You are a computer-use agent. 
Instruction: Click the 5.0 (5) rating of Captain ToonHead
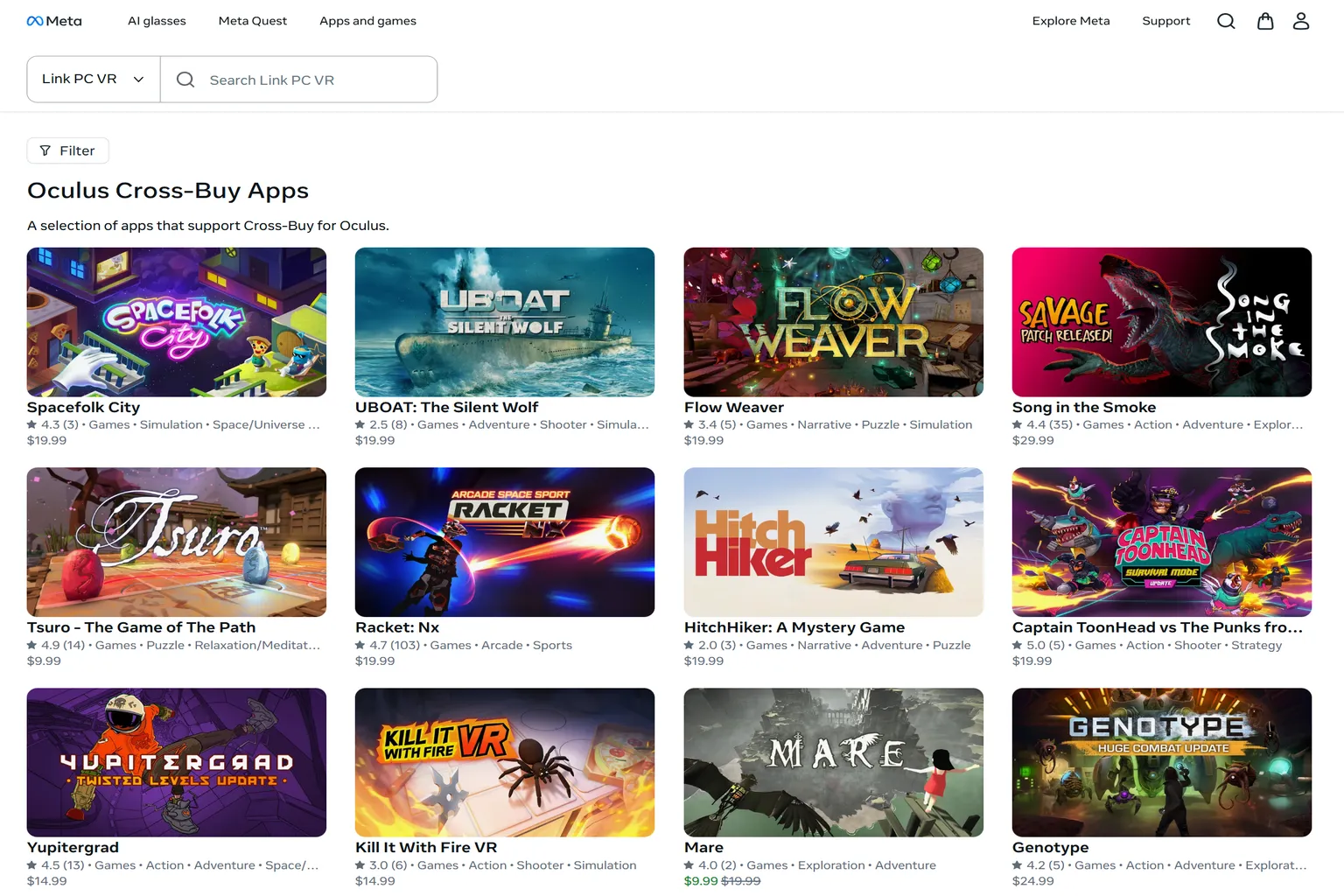(1039, 645)
